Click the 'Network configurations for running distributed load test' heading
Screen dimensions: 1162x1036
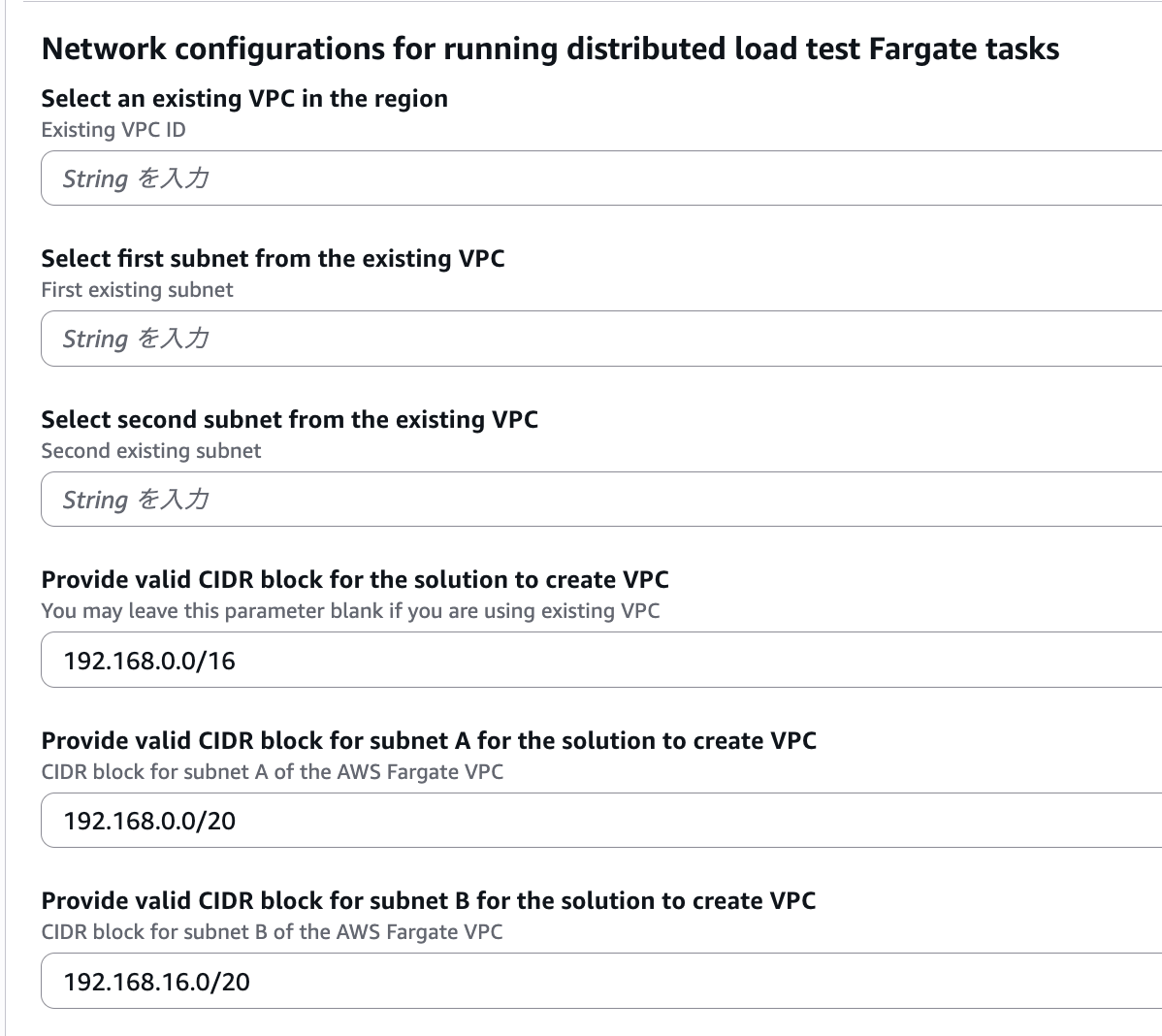(550, 49)
